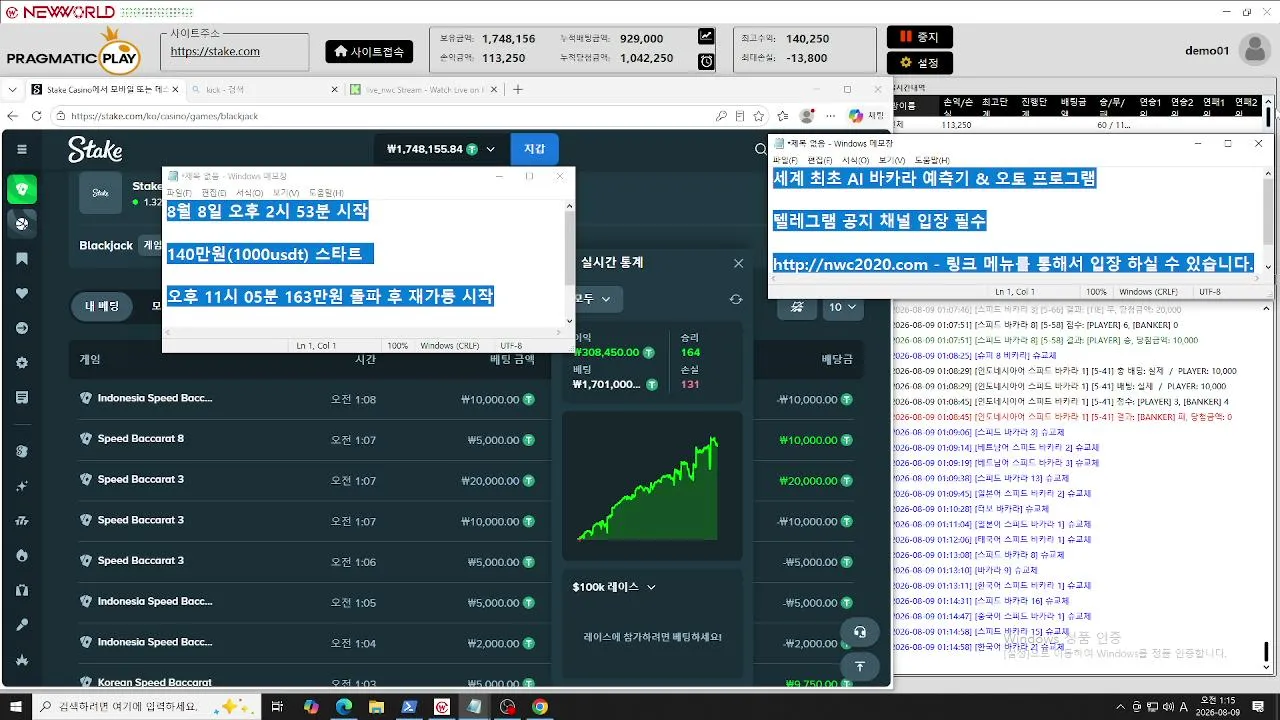
Task: Click the heart favorites icon in Stake sidebar
Action: pyautogui.click(x=22, y=293)
